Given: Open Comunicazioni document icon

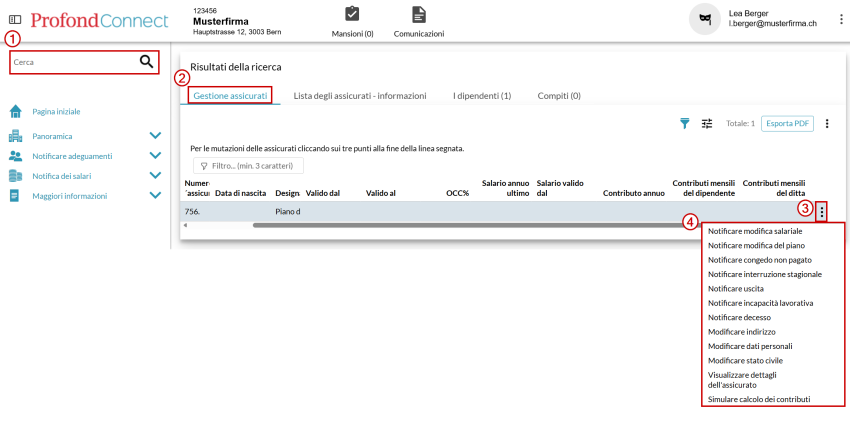Looking at the screenshot, I should [x=418, y=14].
